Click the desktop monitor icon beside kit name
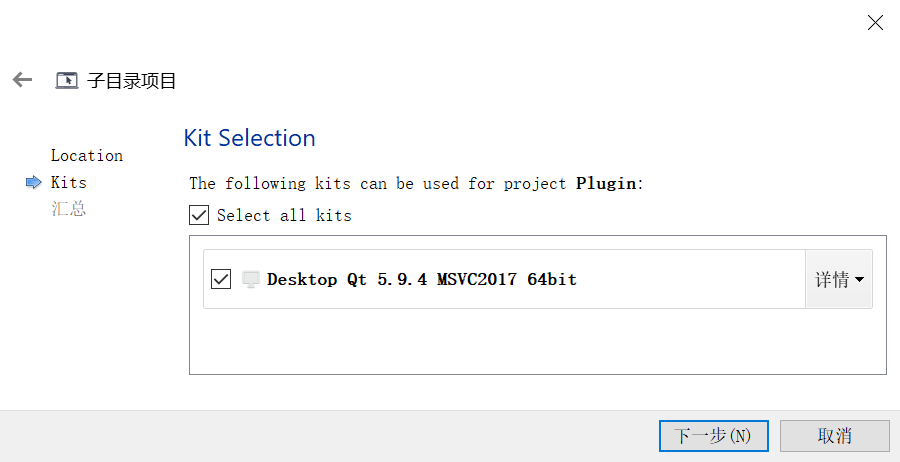The height and width of the screenshot is (462, 900). tap(251, 279)
